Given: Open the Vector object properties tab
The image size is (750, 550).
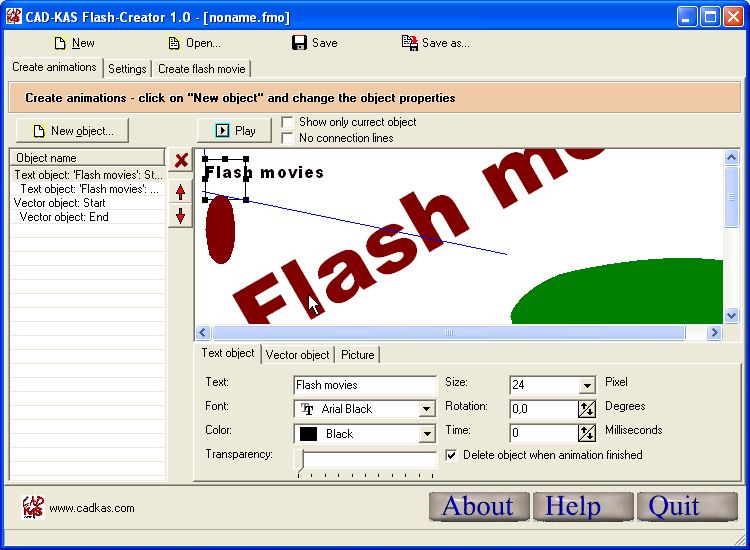Looking at the screenshot, I should click(297, 355).
